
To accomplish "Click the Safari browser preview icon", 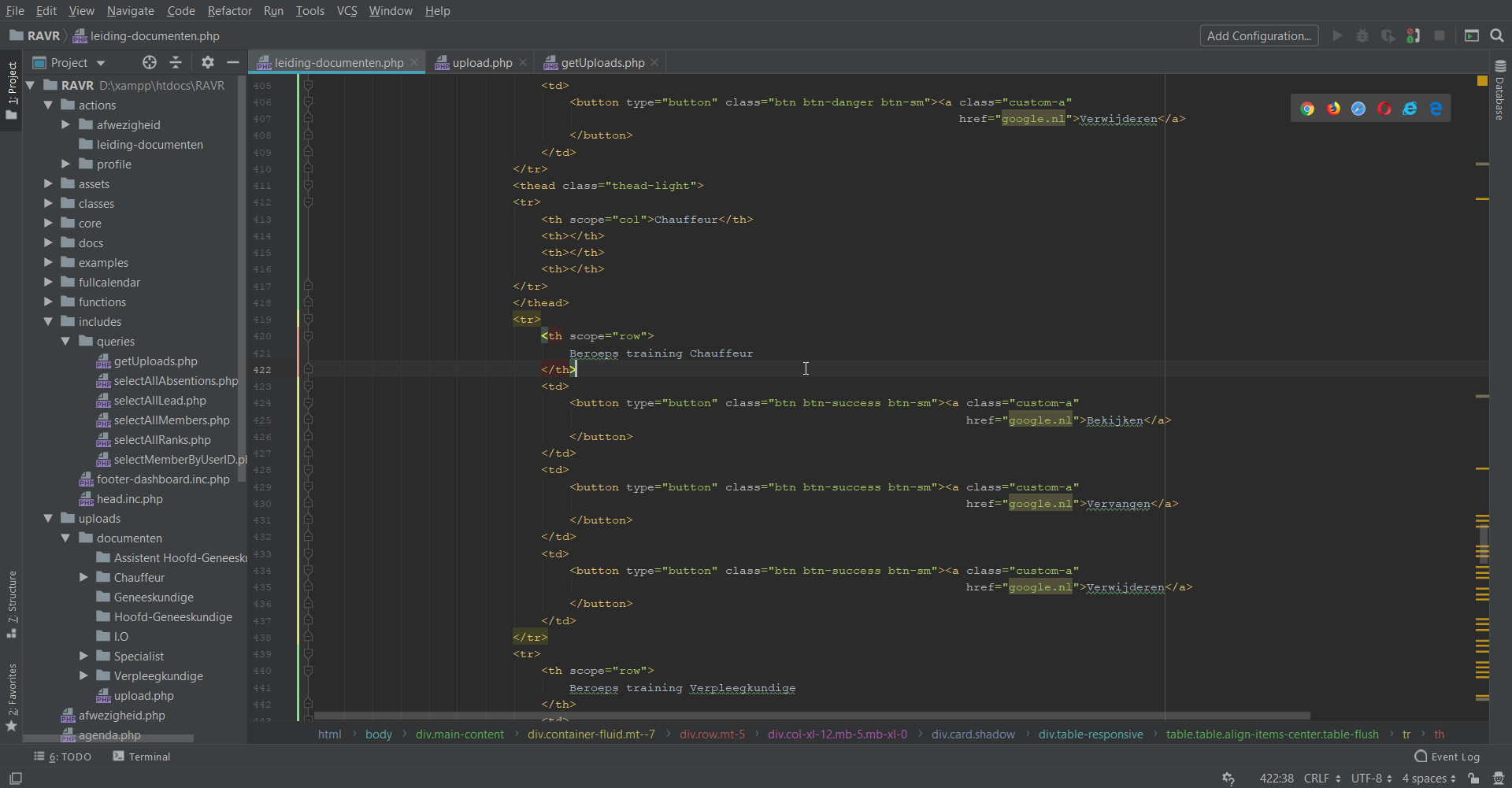I will [1358, 109].
